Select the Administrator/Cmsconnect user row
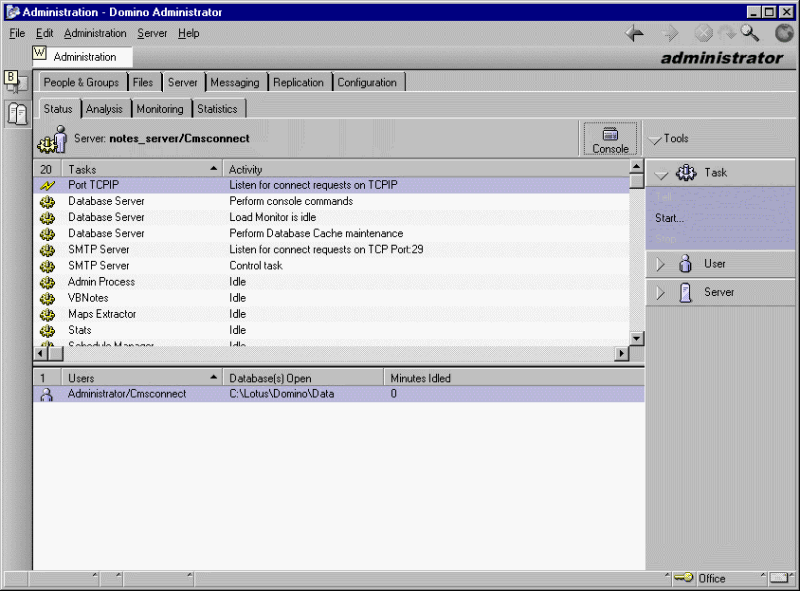800x591 pixels. 339,394
